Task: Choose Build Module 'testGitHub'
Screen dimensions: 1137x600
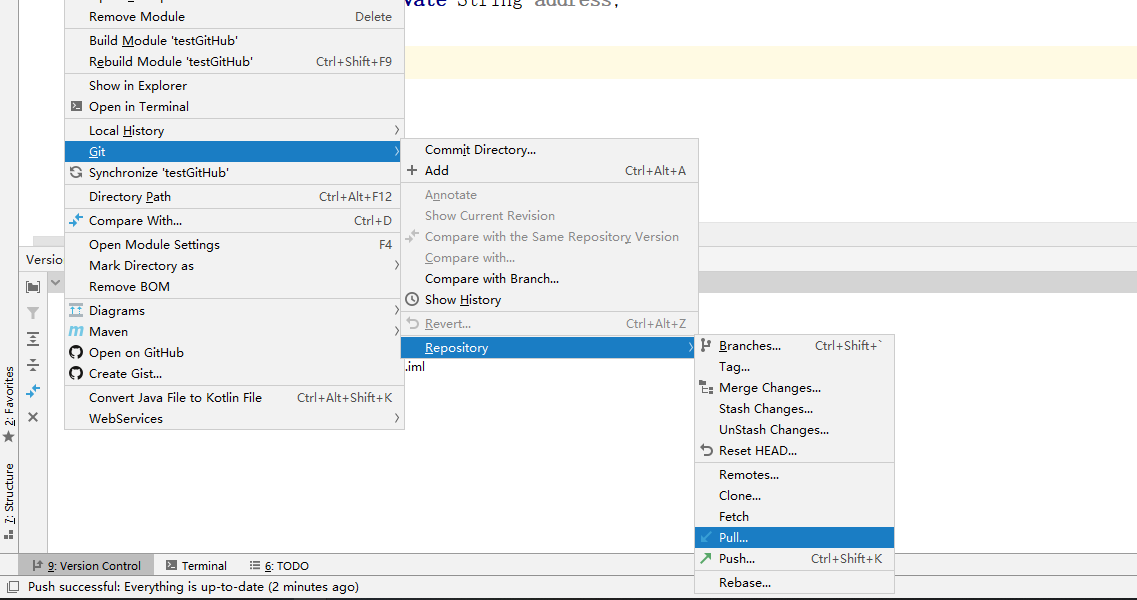Action: pos(234,41)
